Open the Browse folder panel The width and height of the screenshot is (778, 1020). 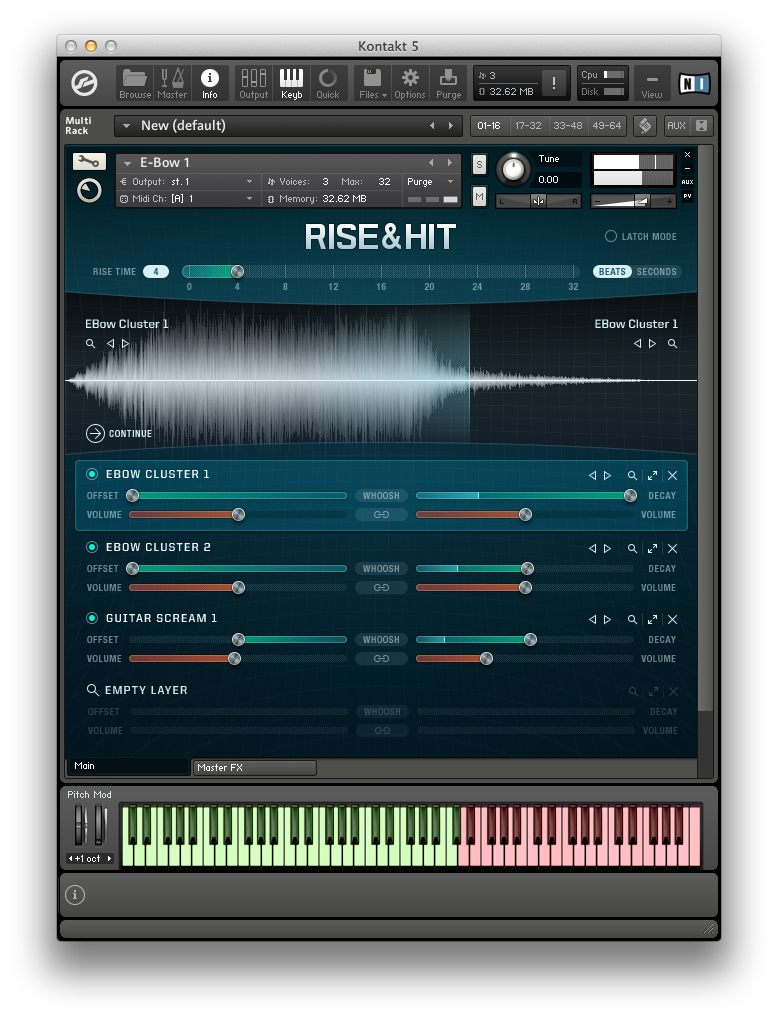[135, 84]
